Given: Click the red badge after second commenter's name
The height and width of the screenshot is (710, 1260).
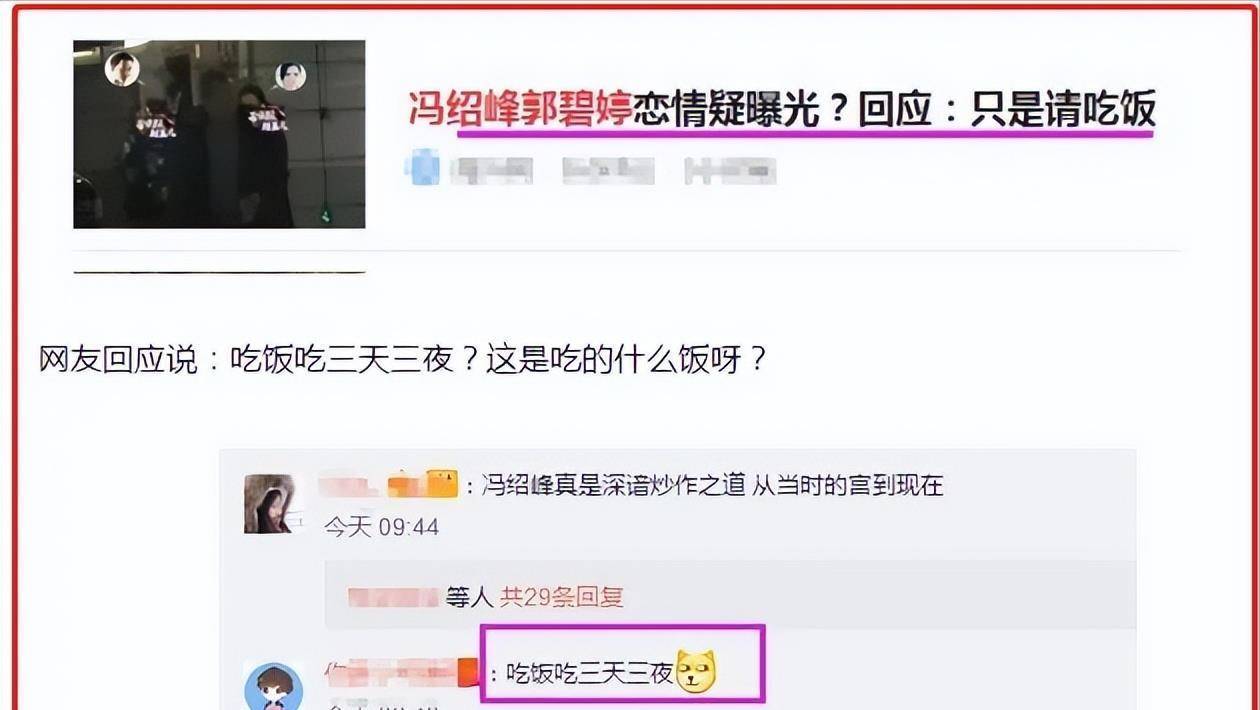Looking at the screenshot, I should point(467,670).
